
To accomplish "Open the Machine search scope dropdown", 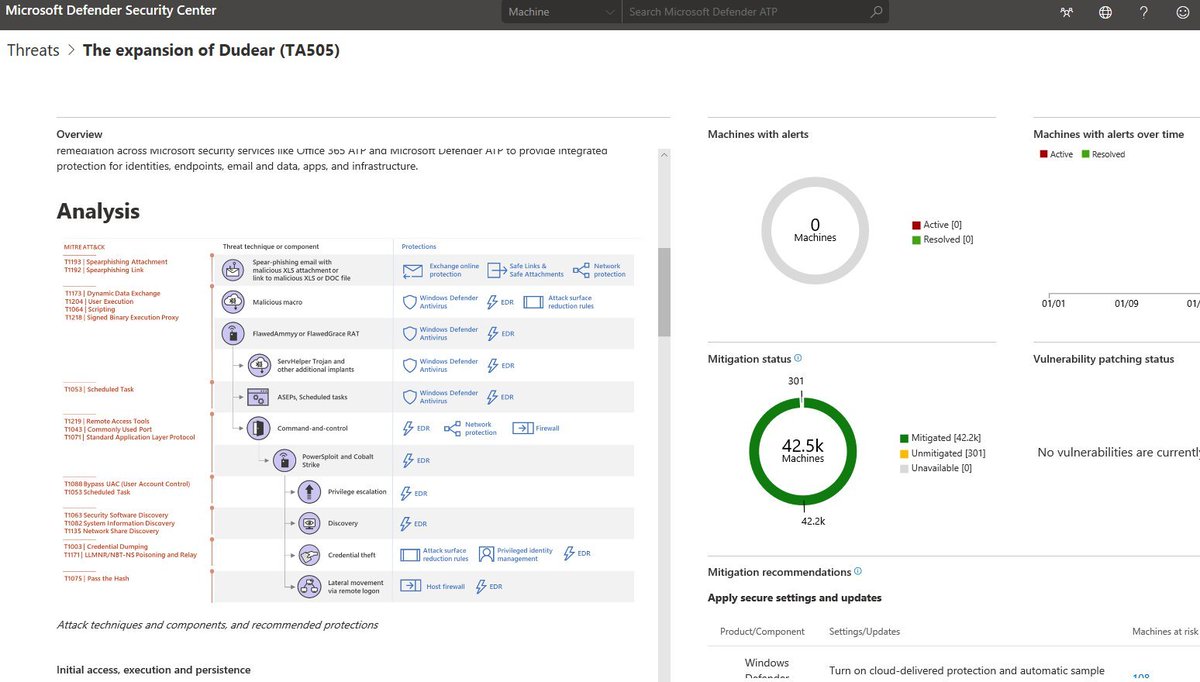I will click(x=561, y=12).
